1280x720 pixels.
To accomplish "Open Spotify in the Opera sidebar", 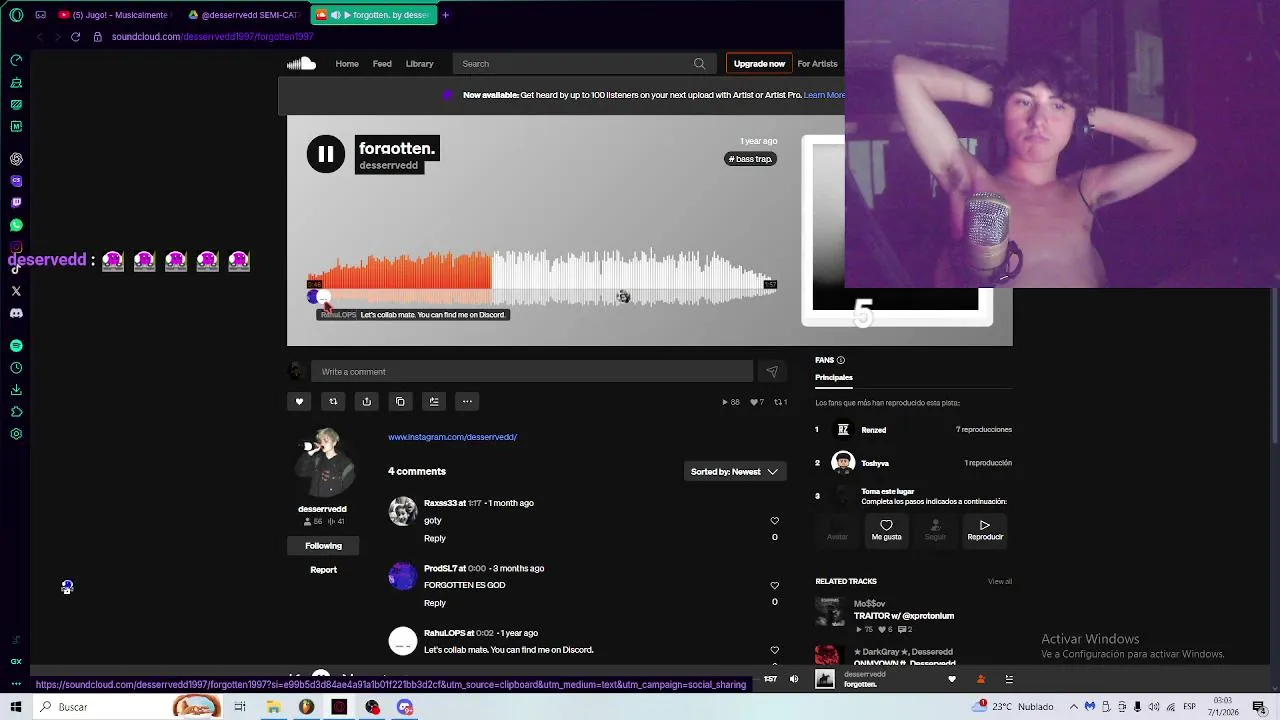I will 16,346.
